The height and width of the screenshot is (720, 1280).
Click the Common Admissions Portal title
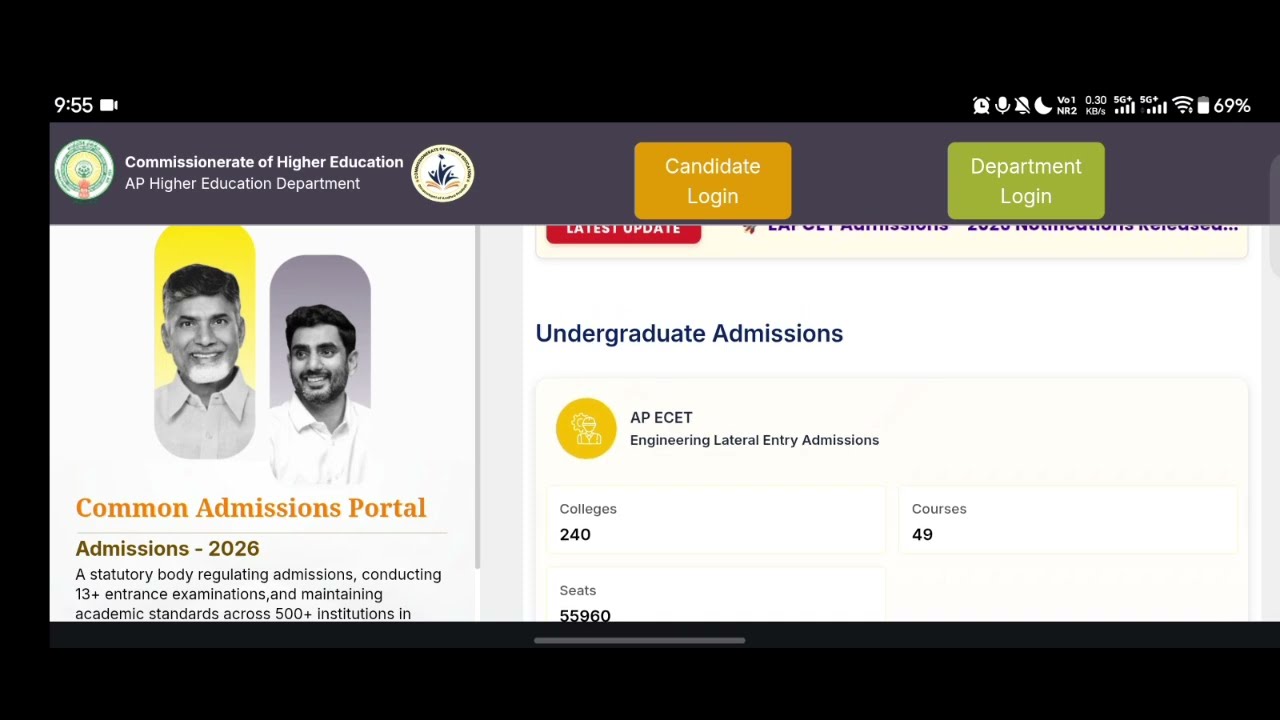251,508
